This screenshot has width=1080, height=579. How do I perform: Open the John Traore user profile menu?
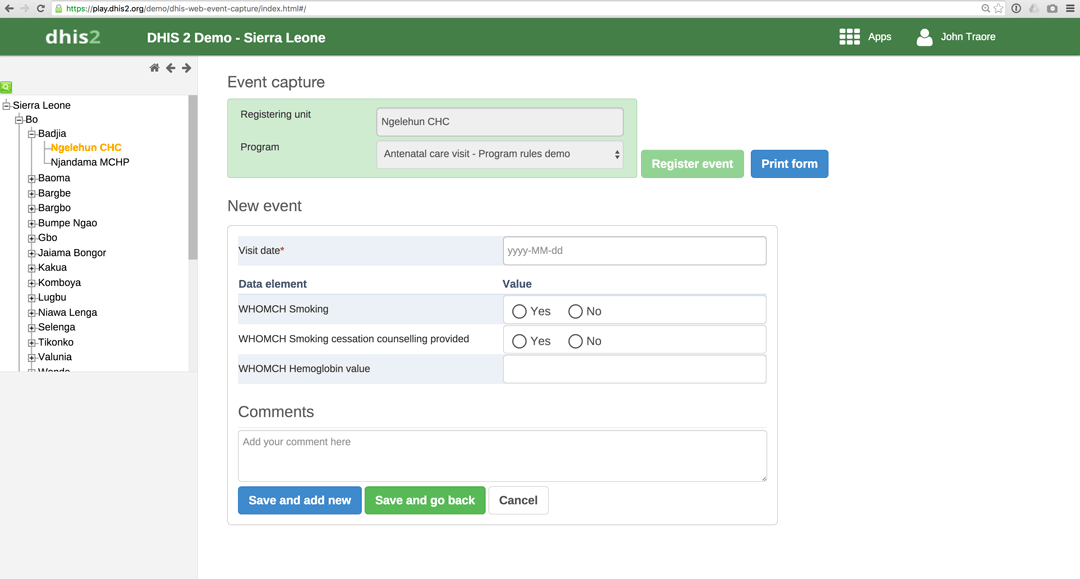955,37
